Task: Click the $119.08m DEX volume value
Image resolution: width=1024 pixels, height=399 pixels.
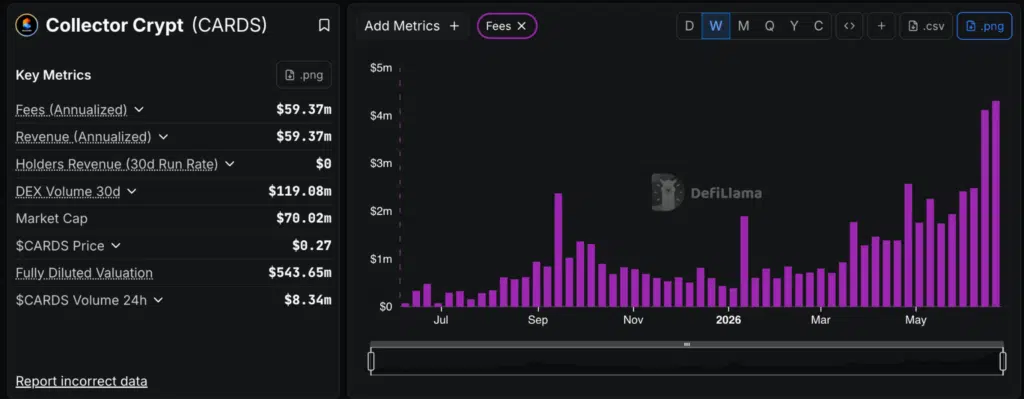Action: 300,191
